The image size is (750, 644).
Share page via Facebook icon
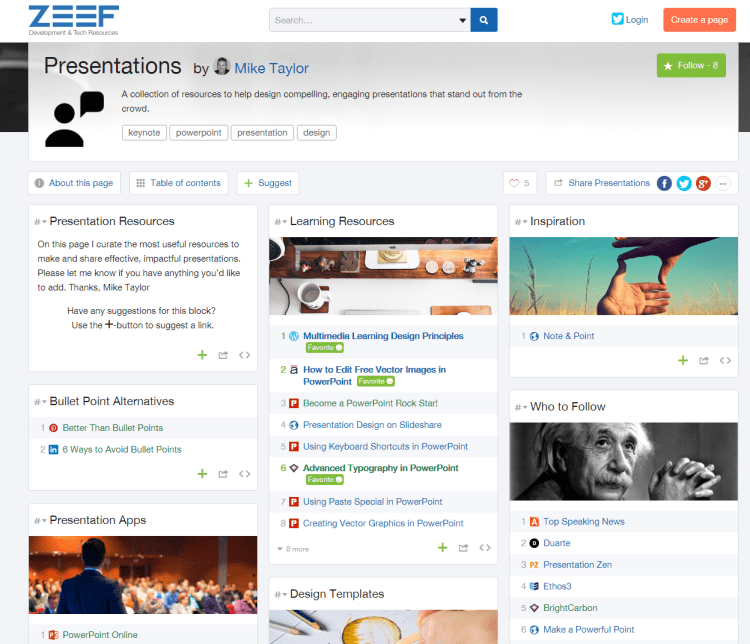[x=664, y=183]
